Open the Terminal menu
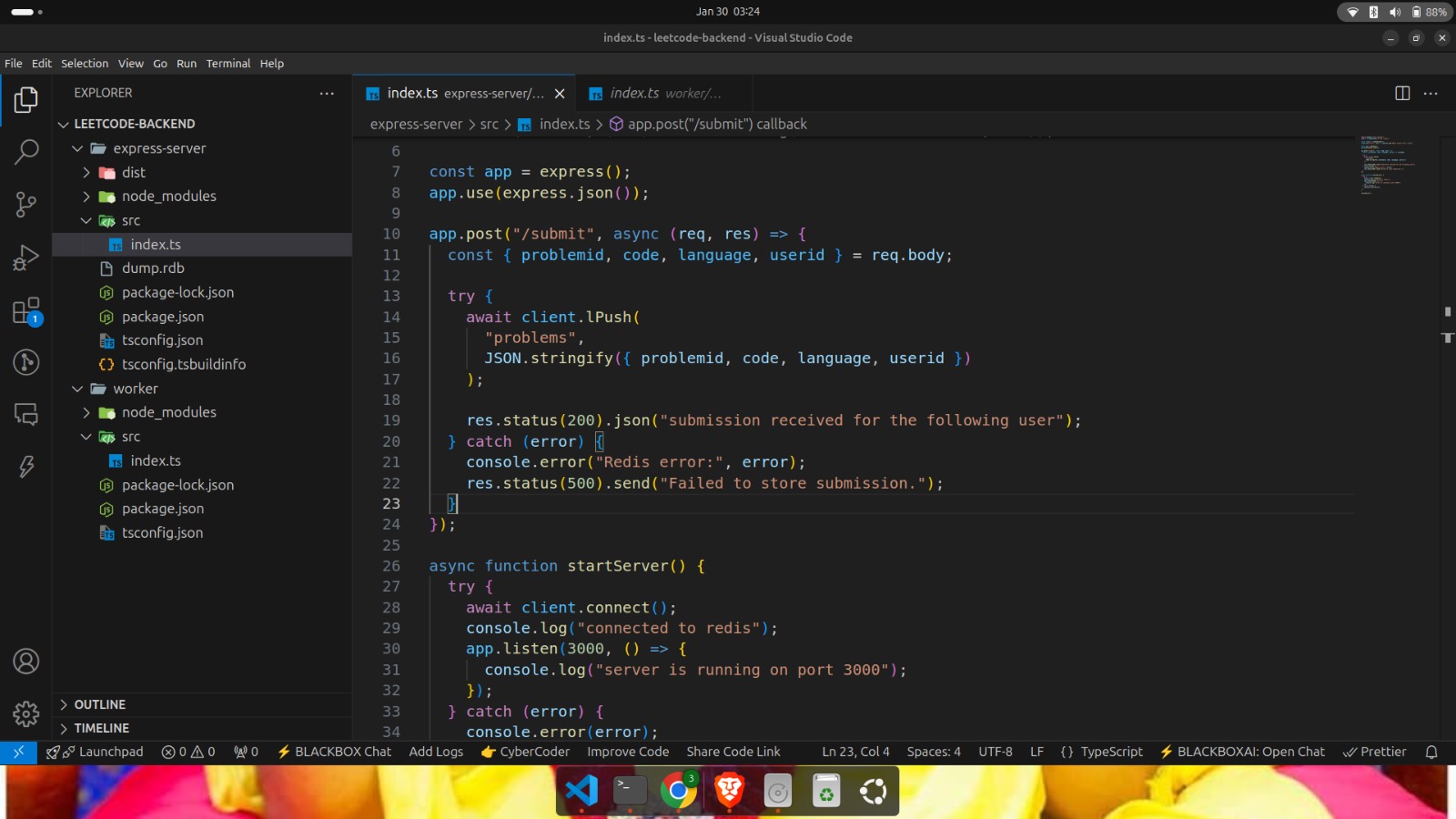Screen dimensions: 1456x819 pyautogui.click(x=227, y=64)
